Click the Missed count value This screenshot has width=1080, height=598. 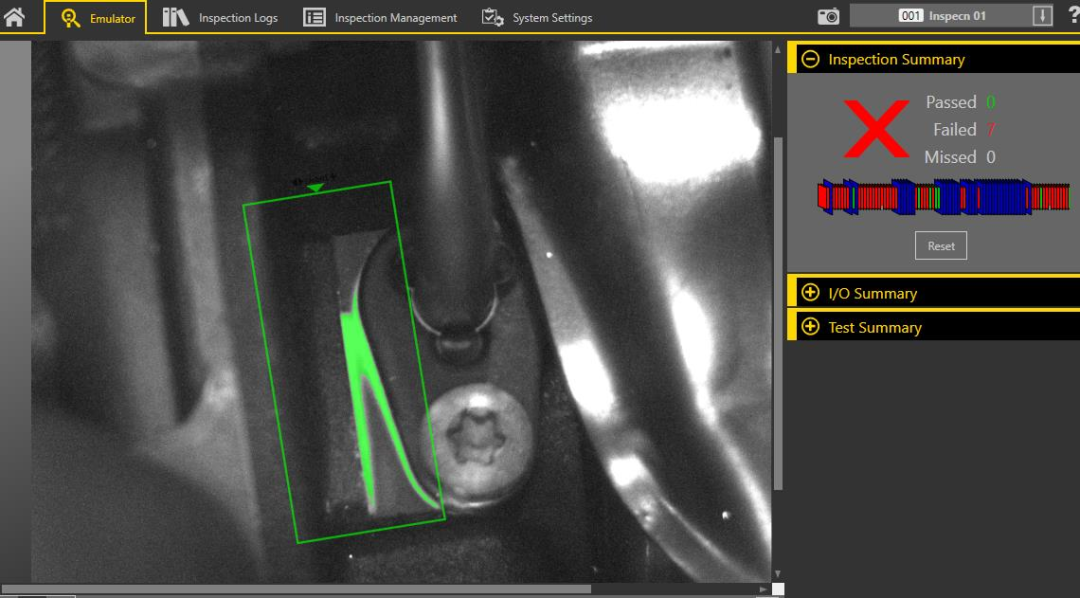[x=990, y=157]
